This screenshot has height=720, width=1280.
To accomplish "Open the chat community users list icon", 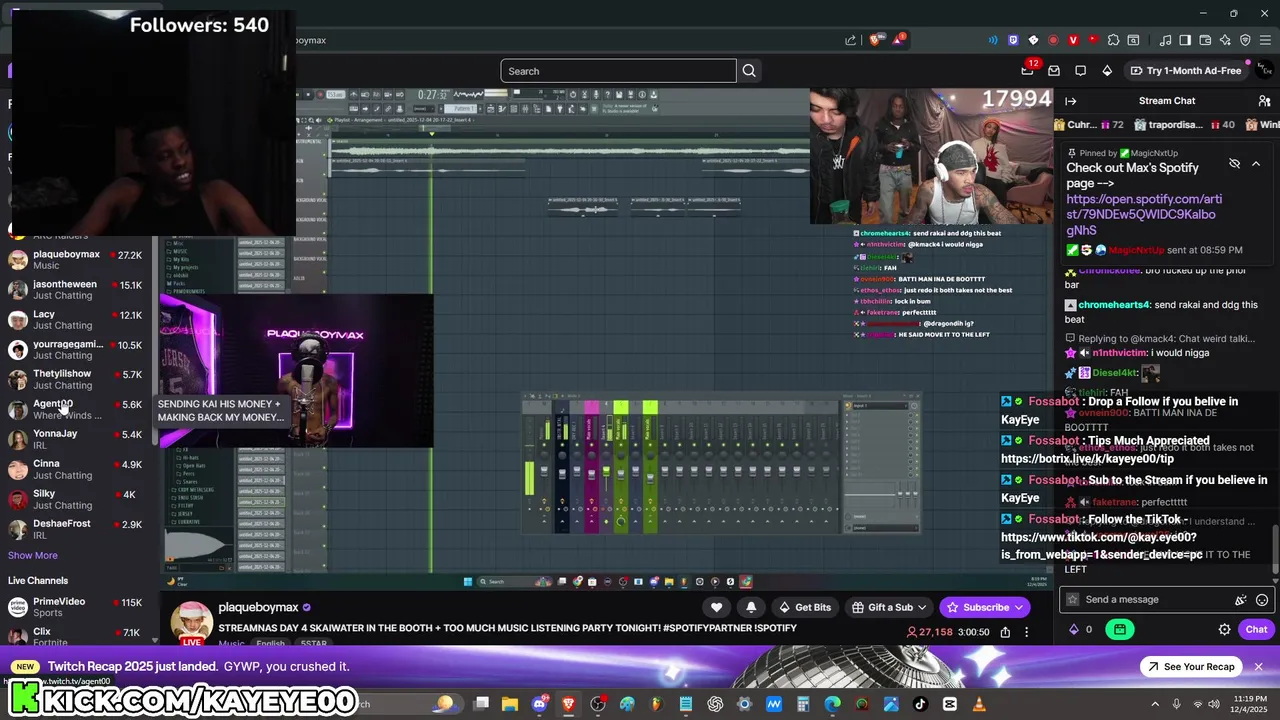I will [1264, 101].
